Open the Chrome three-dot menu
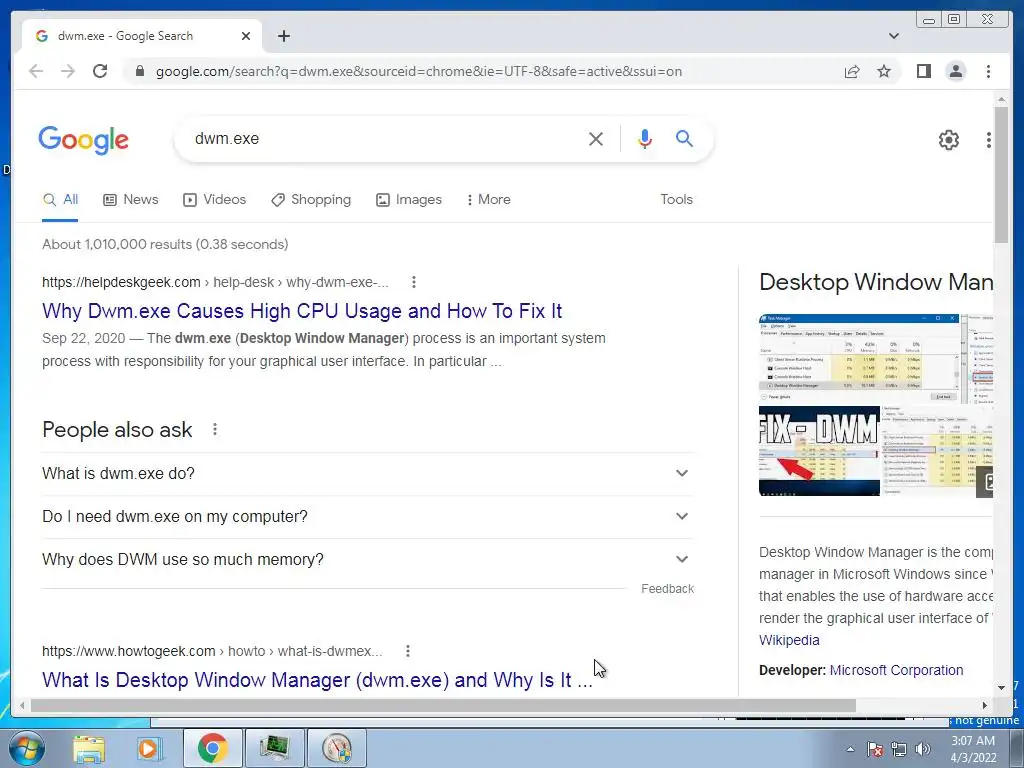 [x=988, y=71]
